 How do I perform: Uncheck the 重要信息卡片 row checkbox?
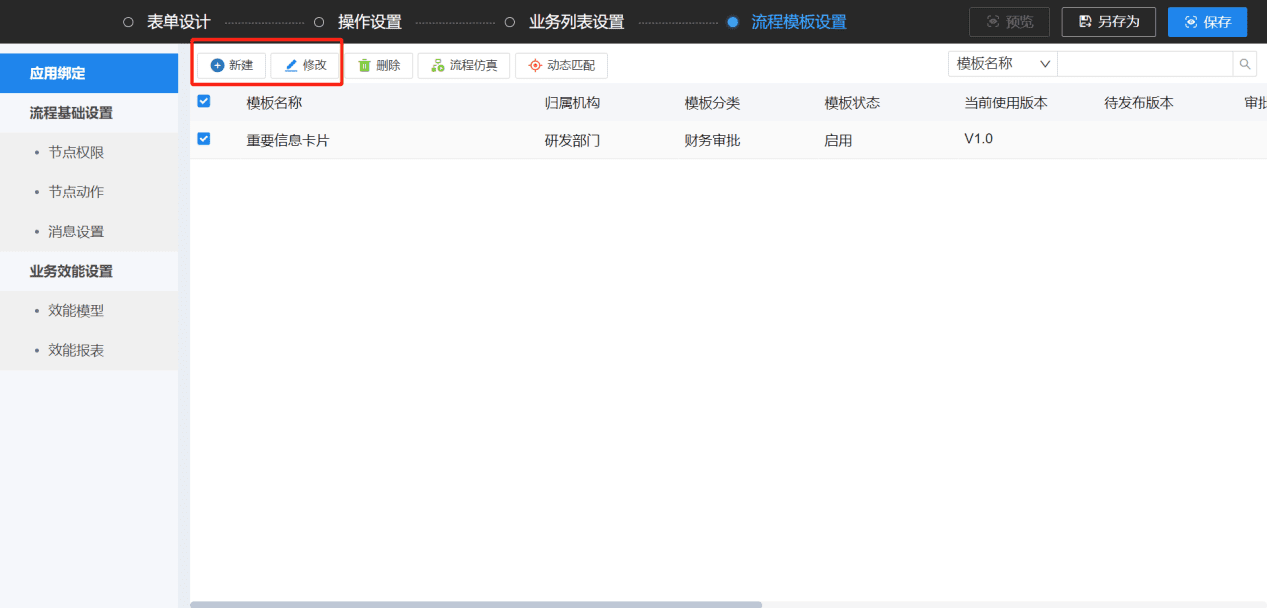204,139
